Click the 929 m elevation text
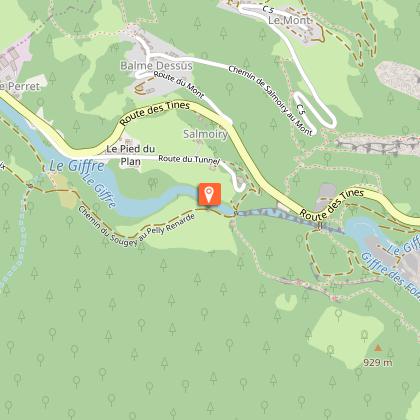 coord(378,362)
